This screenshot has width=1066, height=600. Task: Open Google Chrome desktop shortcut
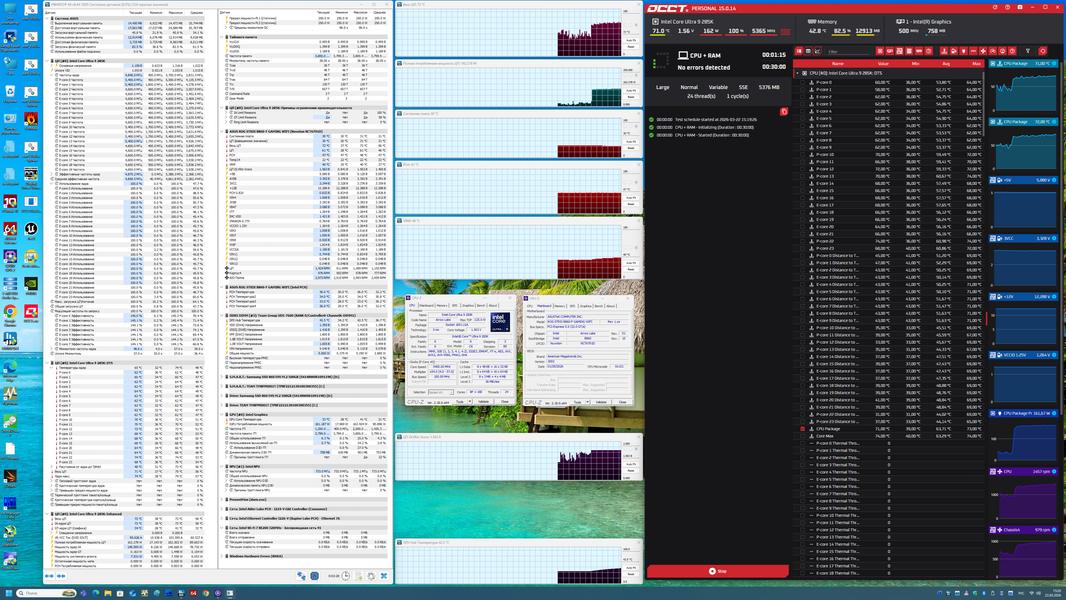point(10,314)
